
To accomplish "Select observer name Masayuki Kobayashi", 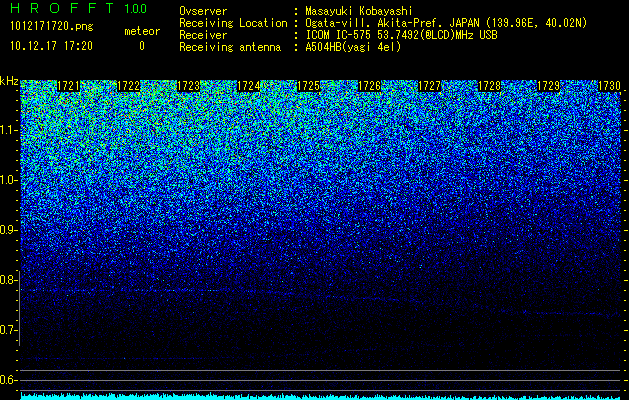I will pos(359,11).
